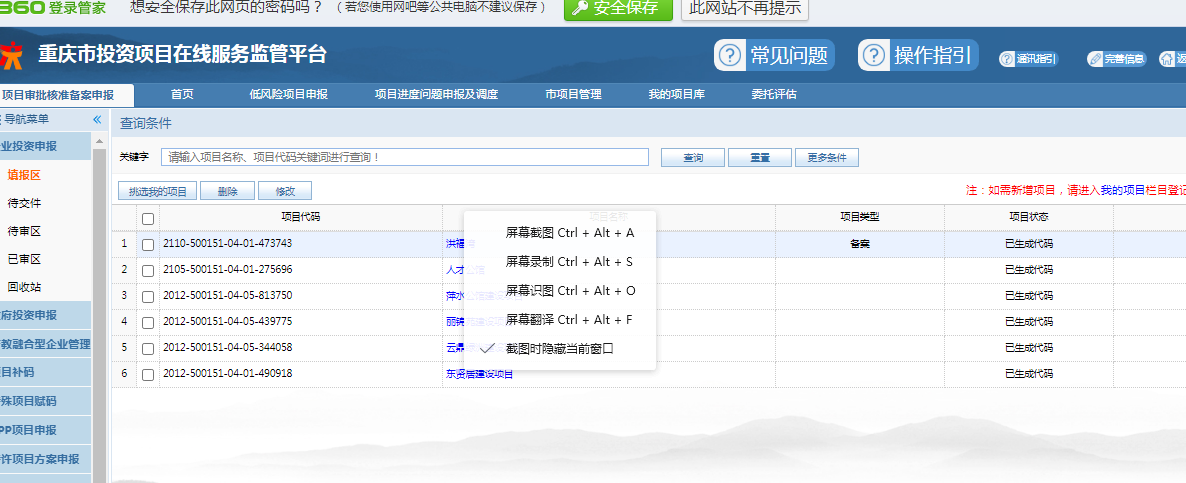Select 屏幕翻译 in the context menu

[569, 320]
